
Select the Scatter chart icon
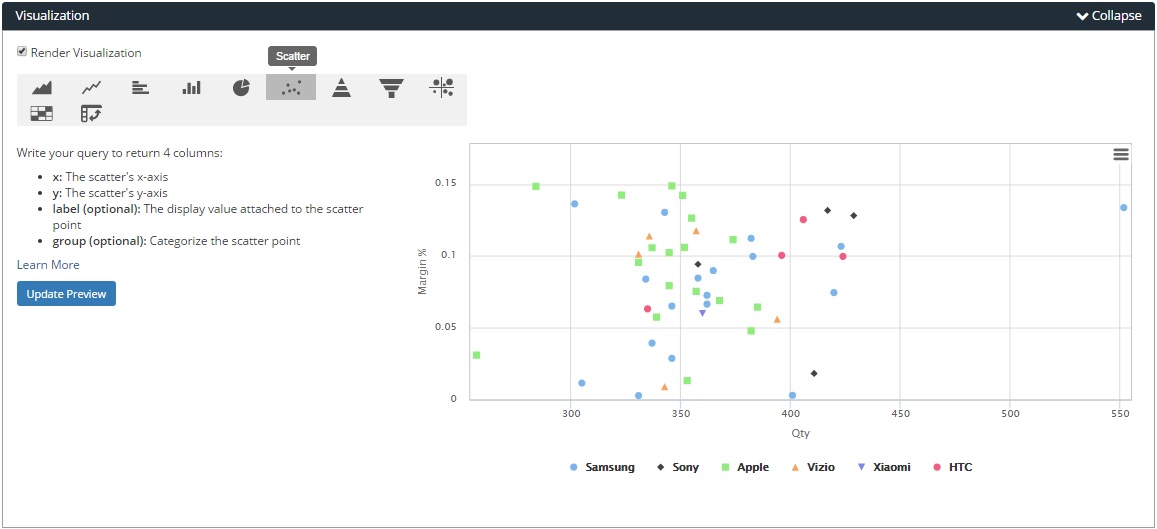point(291,88)
